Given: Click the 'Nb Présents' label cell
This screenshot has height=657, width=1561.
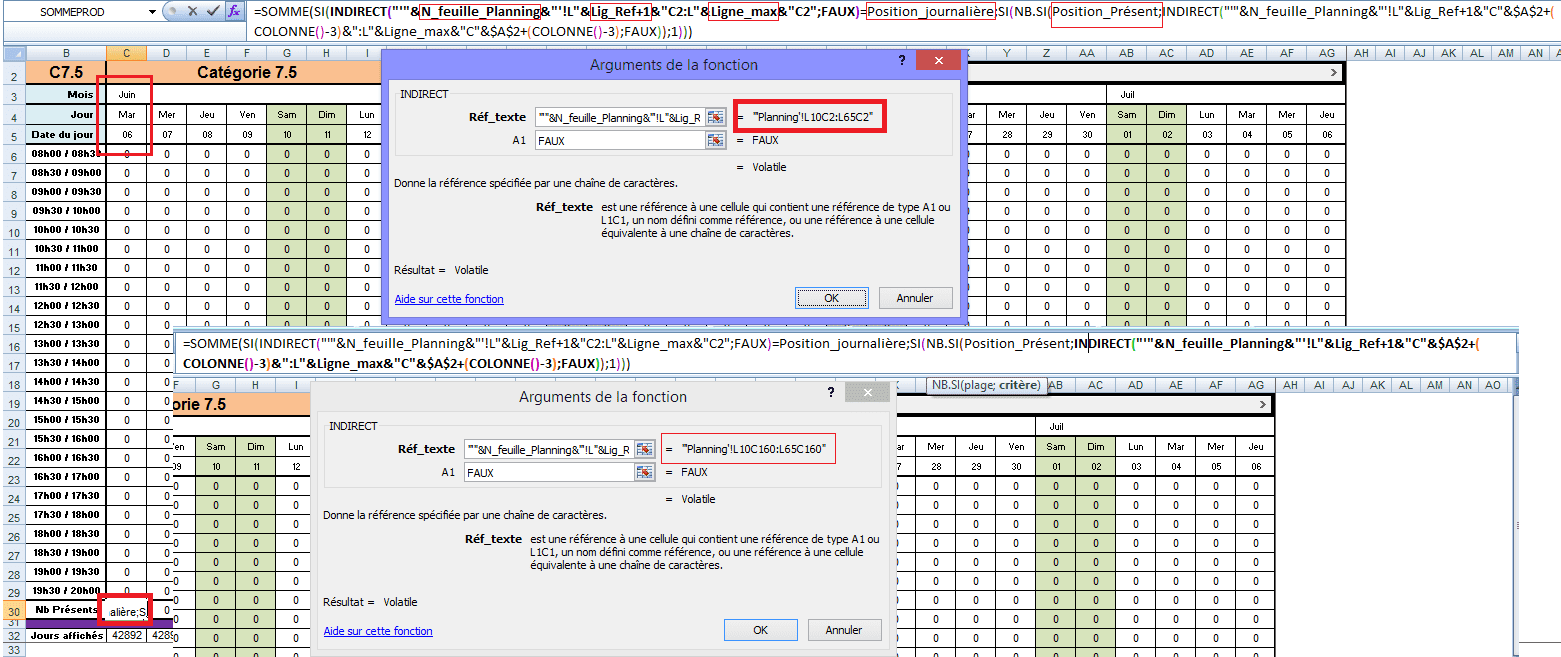Looking at the screenshot, I should tap(66, 610).
